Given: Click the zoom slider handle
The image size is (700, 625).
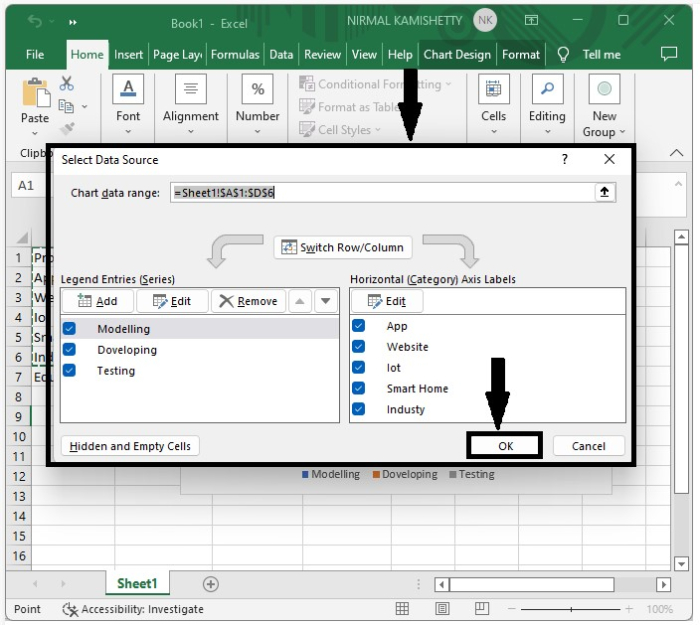Looking at the screenshot, I should point(571,609).
